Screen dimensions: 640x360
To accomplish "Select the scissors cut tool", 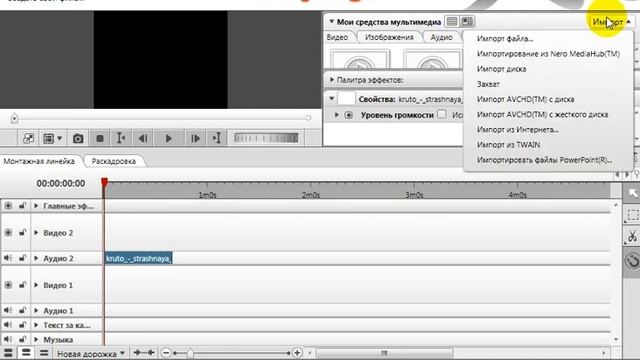I will 632,236.
